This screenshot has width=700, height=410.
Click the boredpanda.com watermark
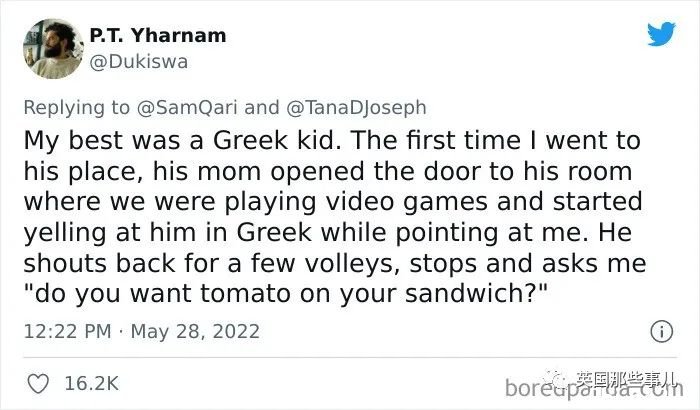[594, 389]
